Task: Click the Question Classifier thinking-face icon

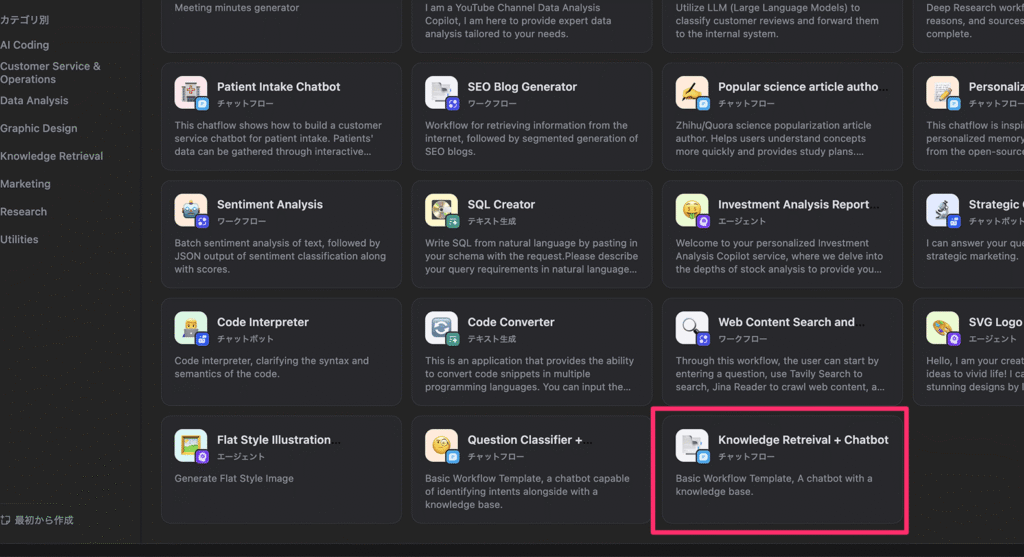Action: (x=441, y=446)
